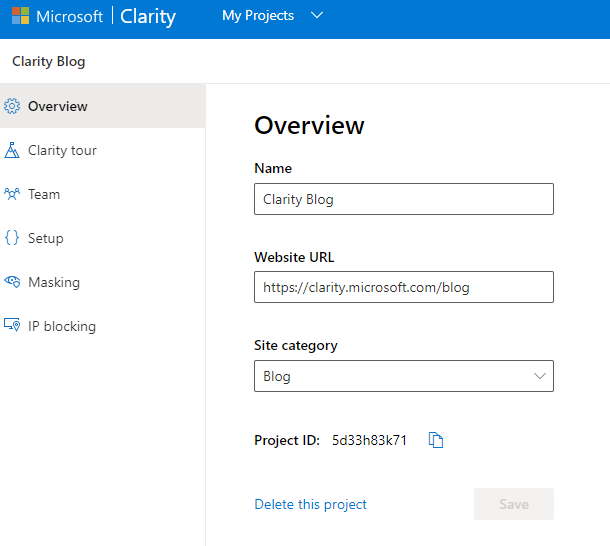Viewport: 610px width, 546px height.
Task: Click the Project ID label
Action: (287, 440)
